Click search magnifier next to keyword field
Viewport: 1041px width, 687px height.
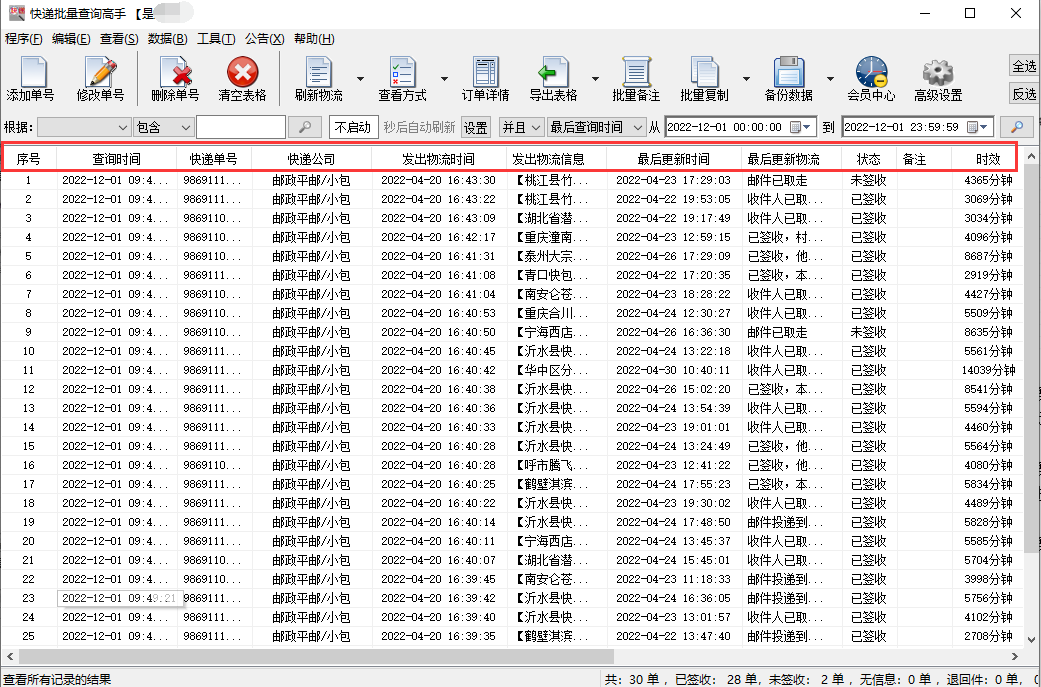click(304, 127)
